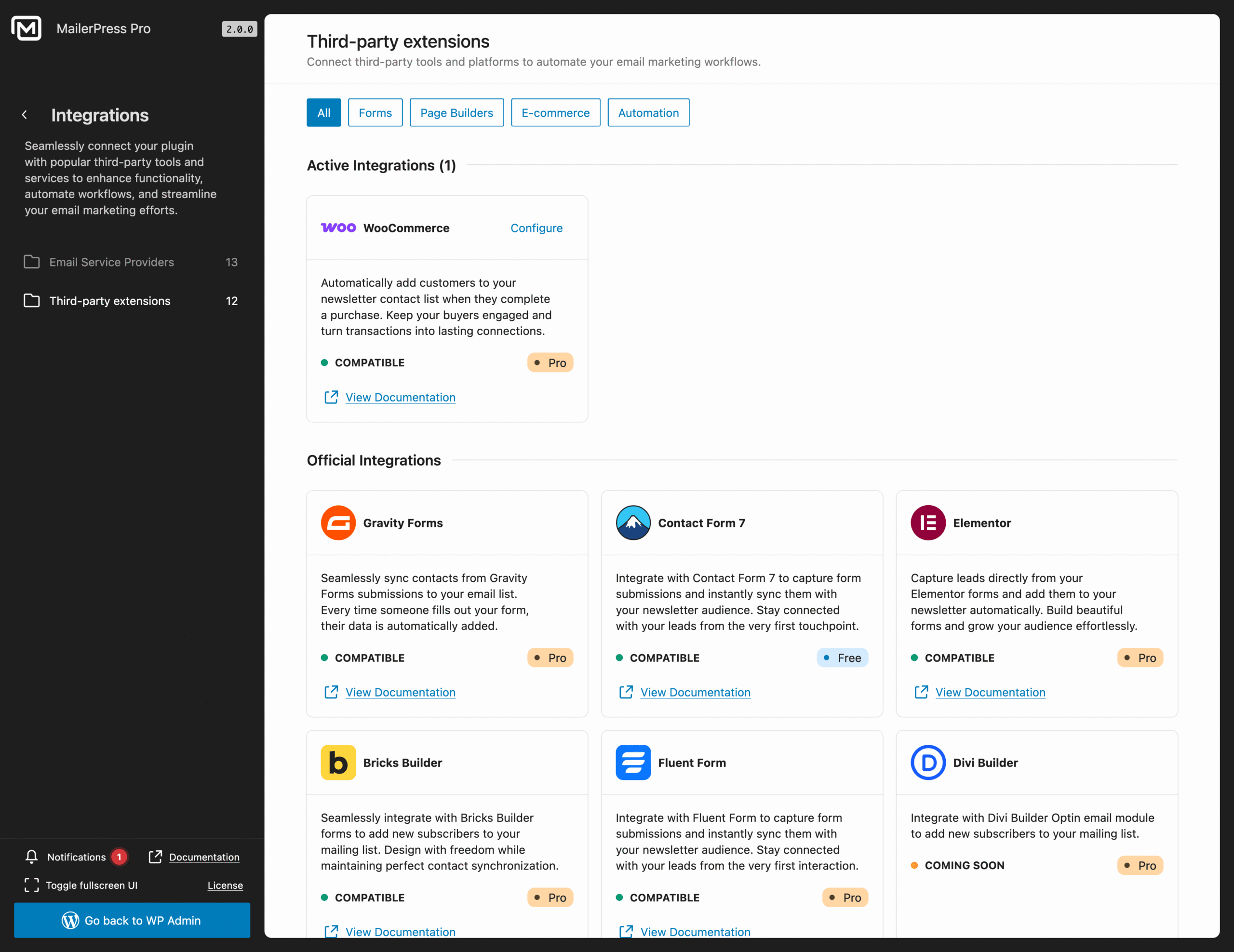Click Fluent Form documentation external-link icon
Viewport: 1234px width, 952px height.
(626, 932)
